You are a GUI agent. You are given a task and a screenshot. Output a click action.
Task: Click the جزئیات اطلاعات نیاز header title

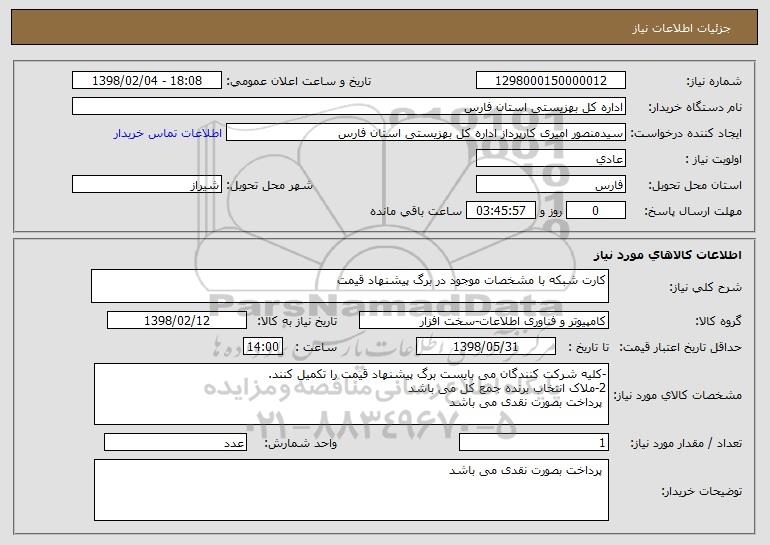(x=681, y=28)
